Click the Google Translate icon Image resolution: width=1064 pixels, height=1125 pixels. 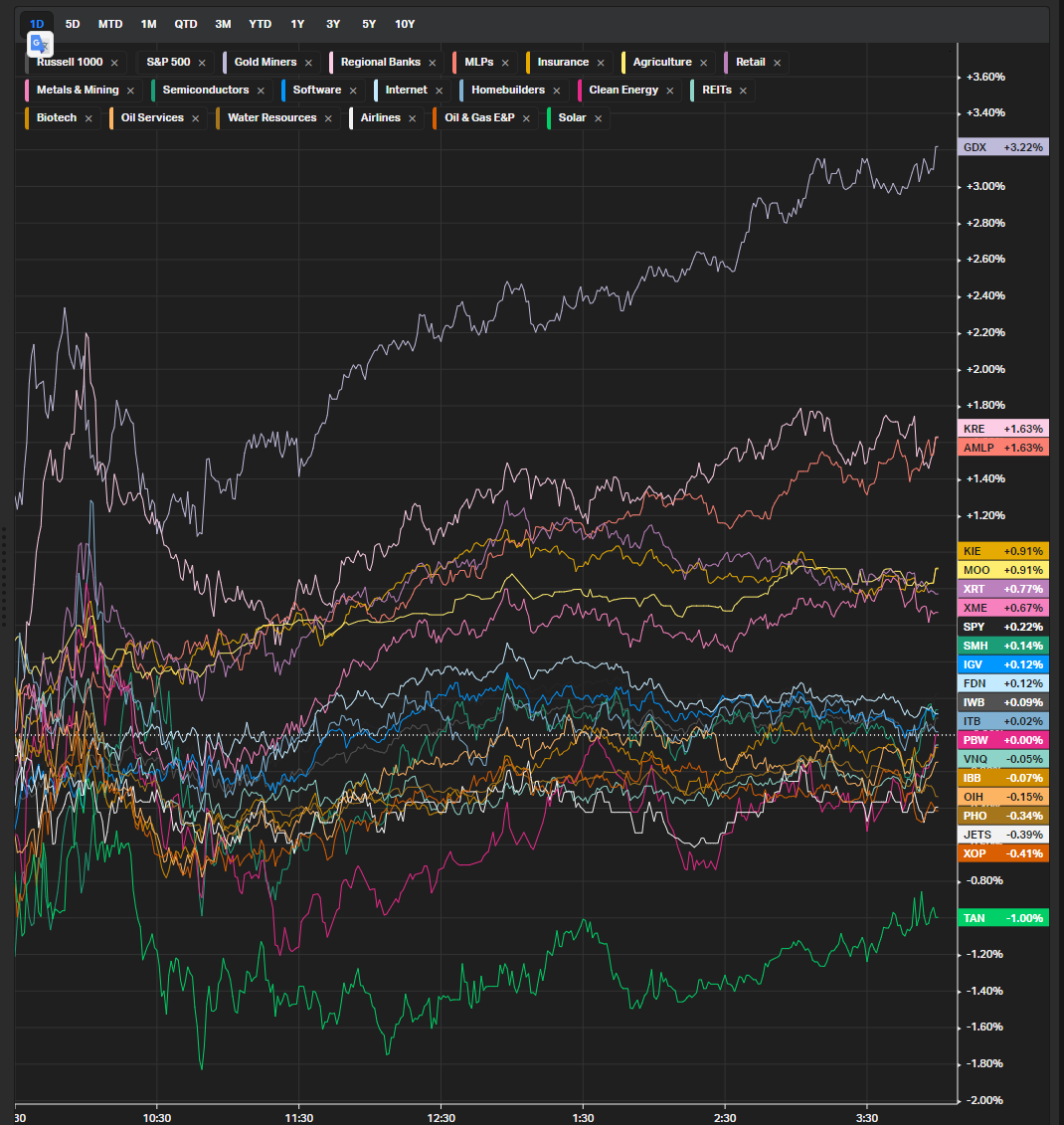click(40, 44)
